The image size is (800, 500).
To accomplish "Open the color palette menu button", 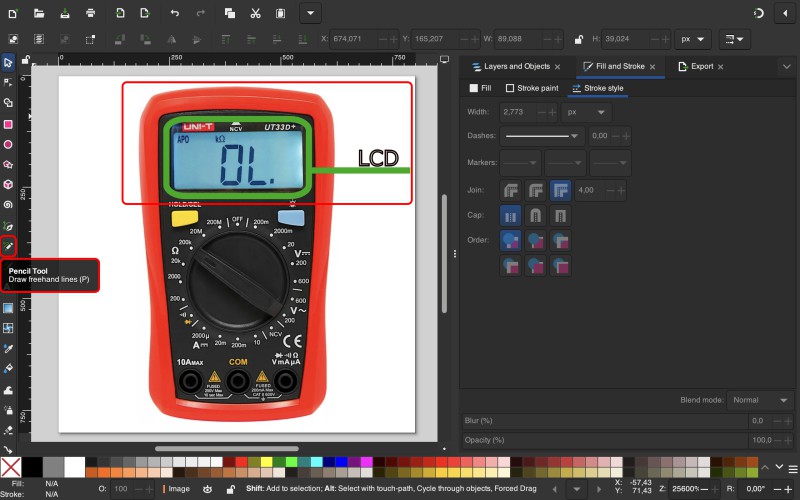I will pyautogui.click(x=792, y=469).
